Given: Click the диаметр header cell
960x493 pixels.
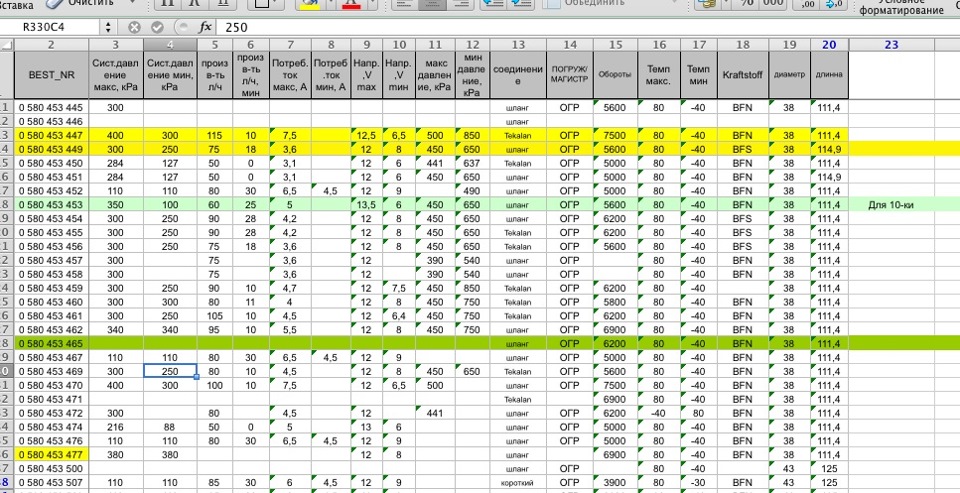Looking at the screenshot, I should click(x=789, y=75).
